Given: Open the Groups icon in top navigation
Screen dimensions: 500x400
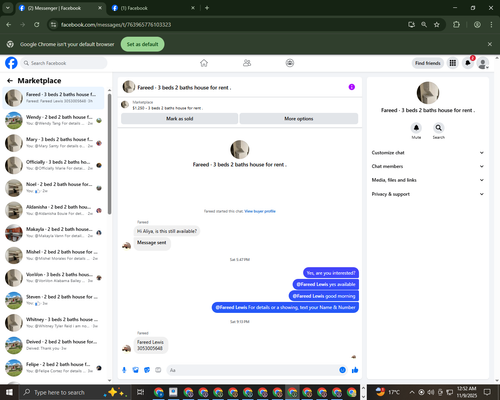Looking at the screenshot, I should (x=290, y=63).
